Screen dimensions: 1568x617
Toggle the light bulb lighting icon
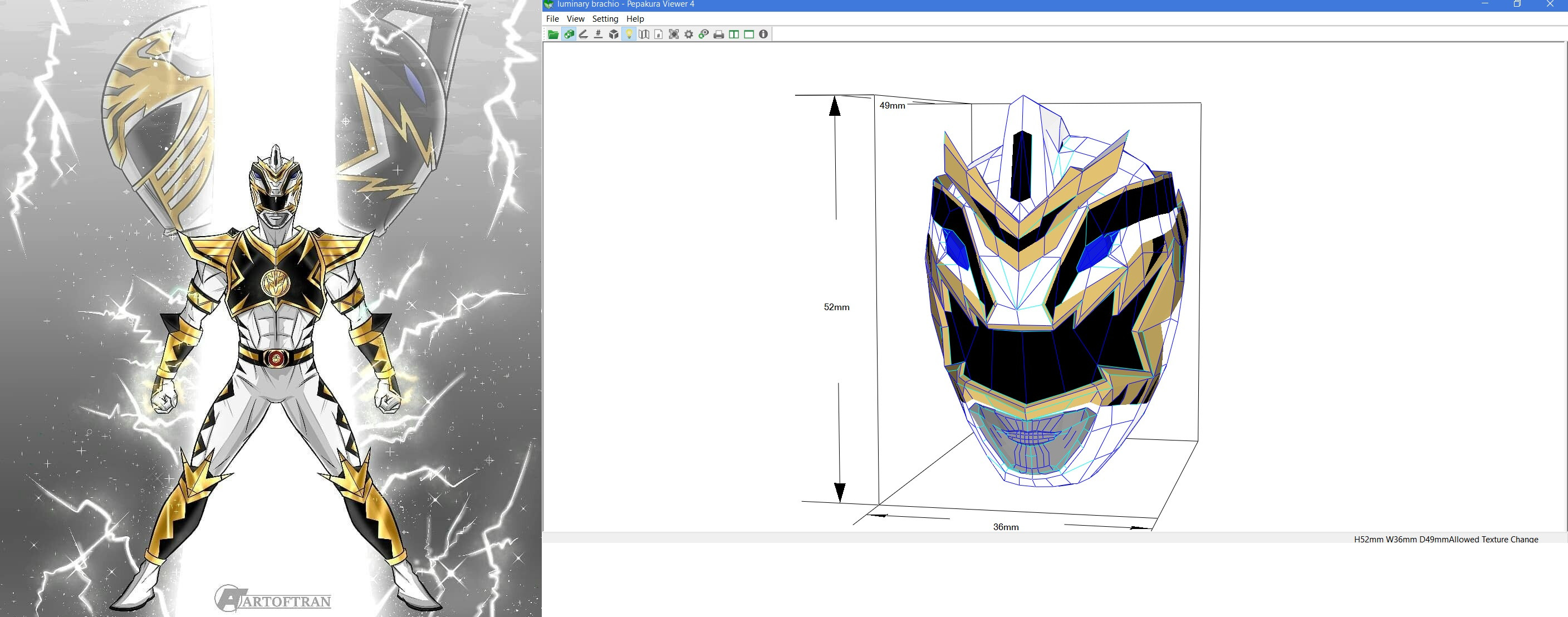(629, 35)
